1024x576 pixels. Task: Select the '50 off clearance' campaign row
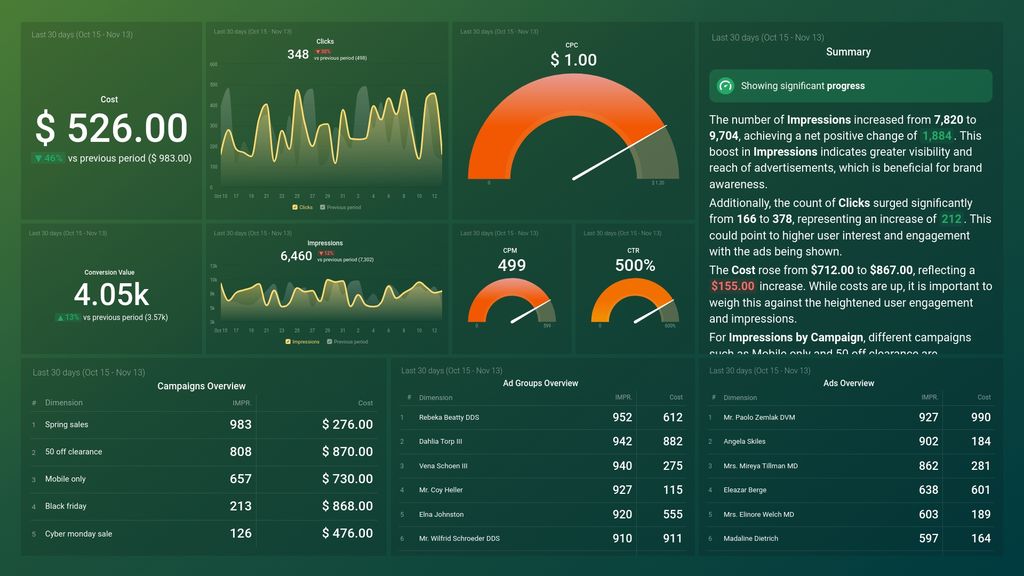coord(203,452)
